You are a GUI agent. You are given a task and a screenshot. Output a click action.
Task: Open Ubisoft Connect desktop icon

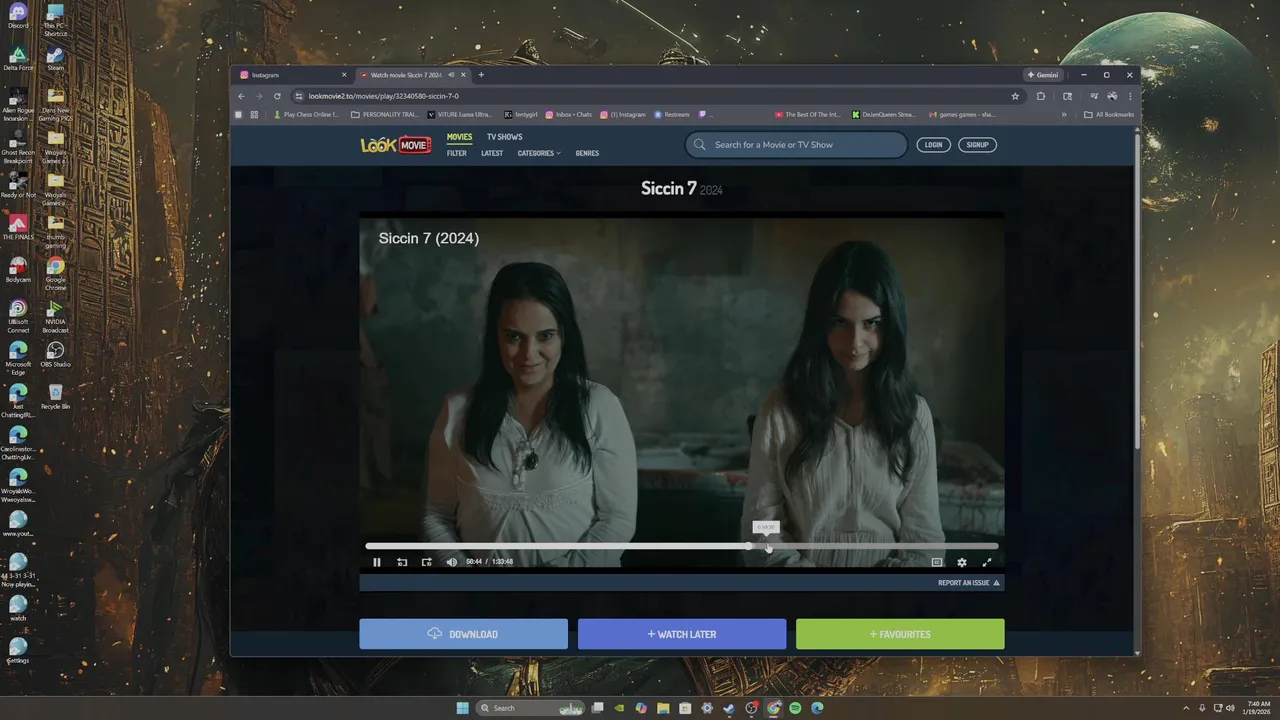18,315
